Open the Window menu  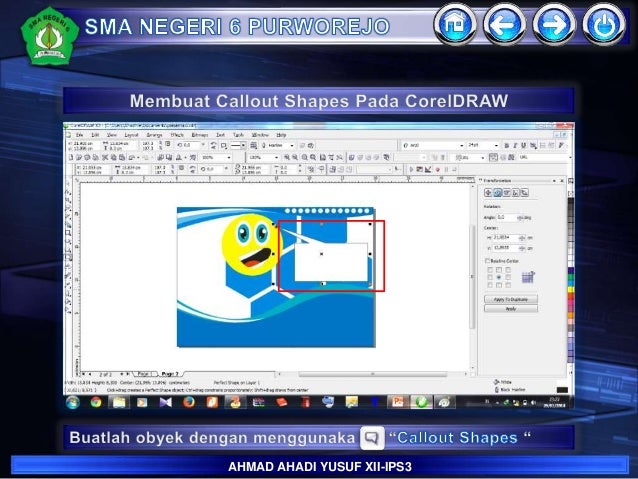tap(260, 135)
